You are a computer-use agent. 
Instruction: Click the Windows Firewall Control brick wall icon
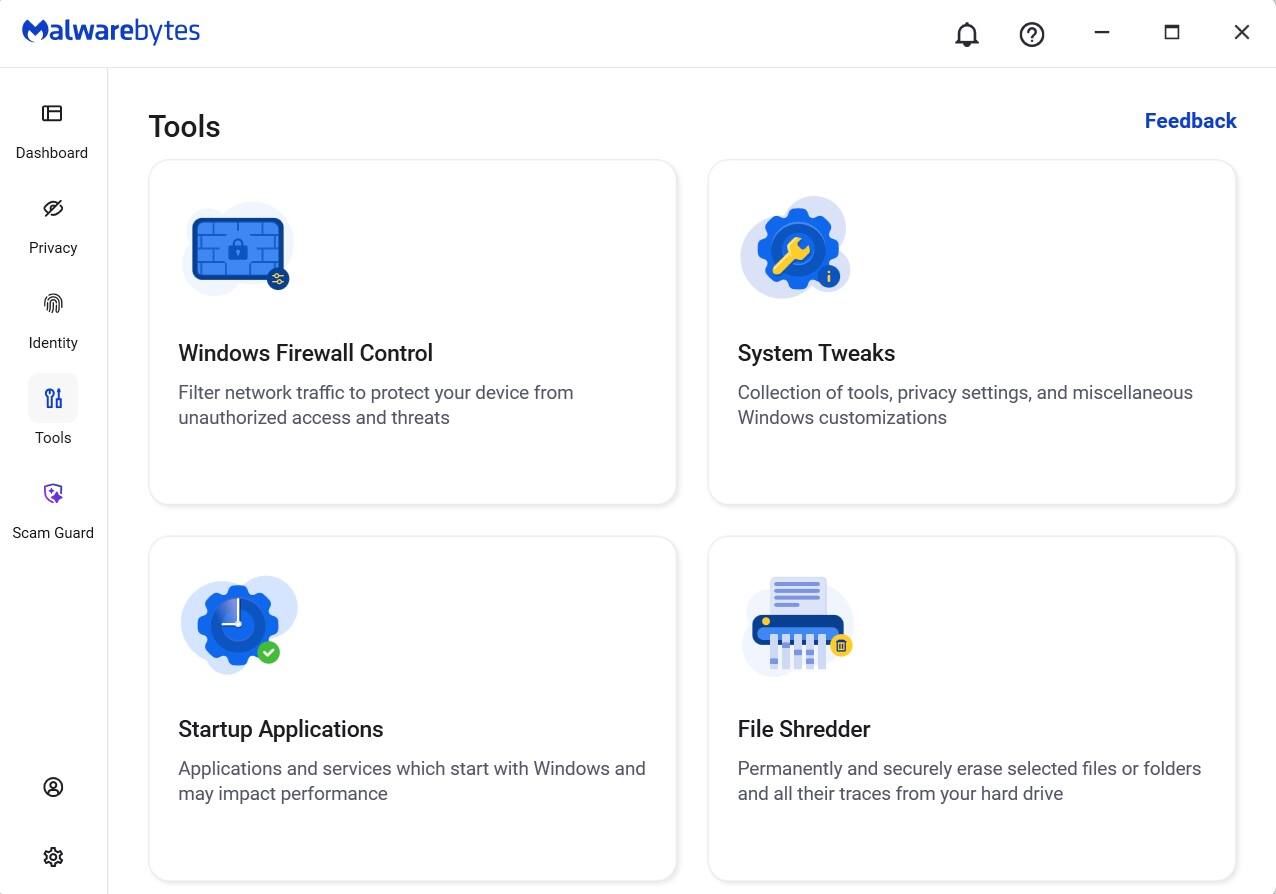coord(237,249)
